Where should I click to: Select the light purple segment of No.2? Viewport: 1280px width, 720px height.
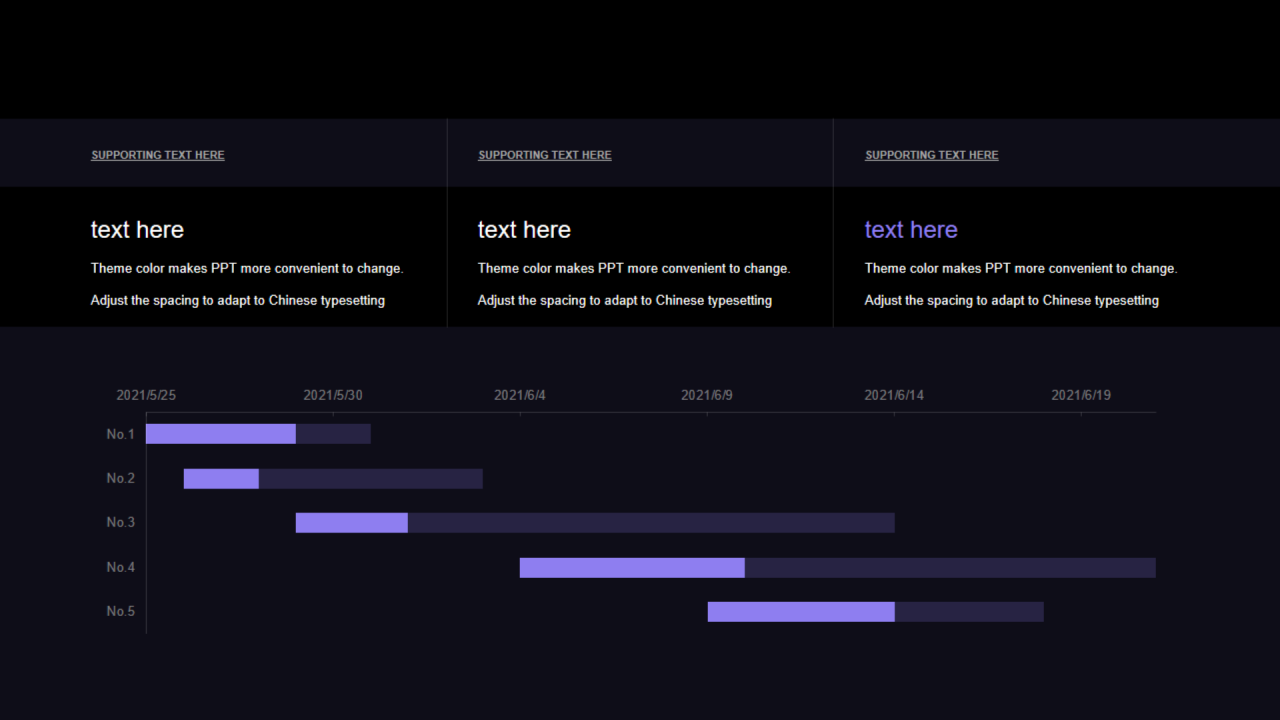[x=221, y=478]
